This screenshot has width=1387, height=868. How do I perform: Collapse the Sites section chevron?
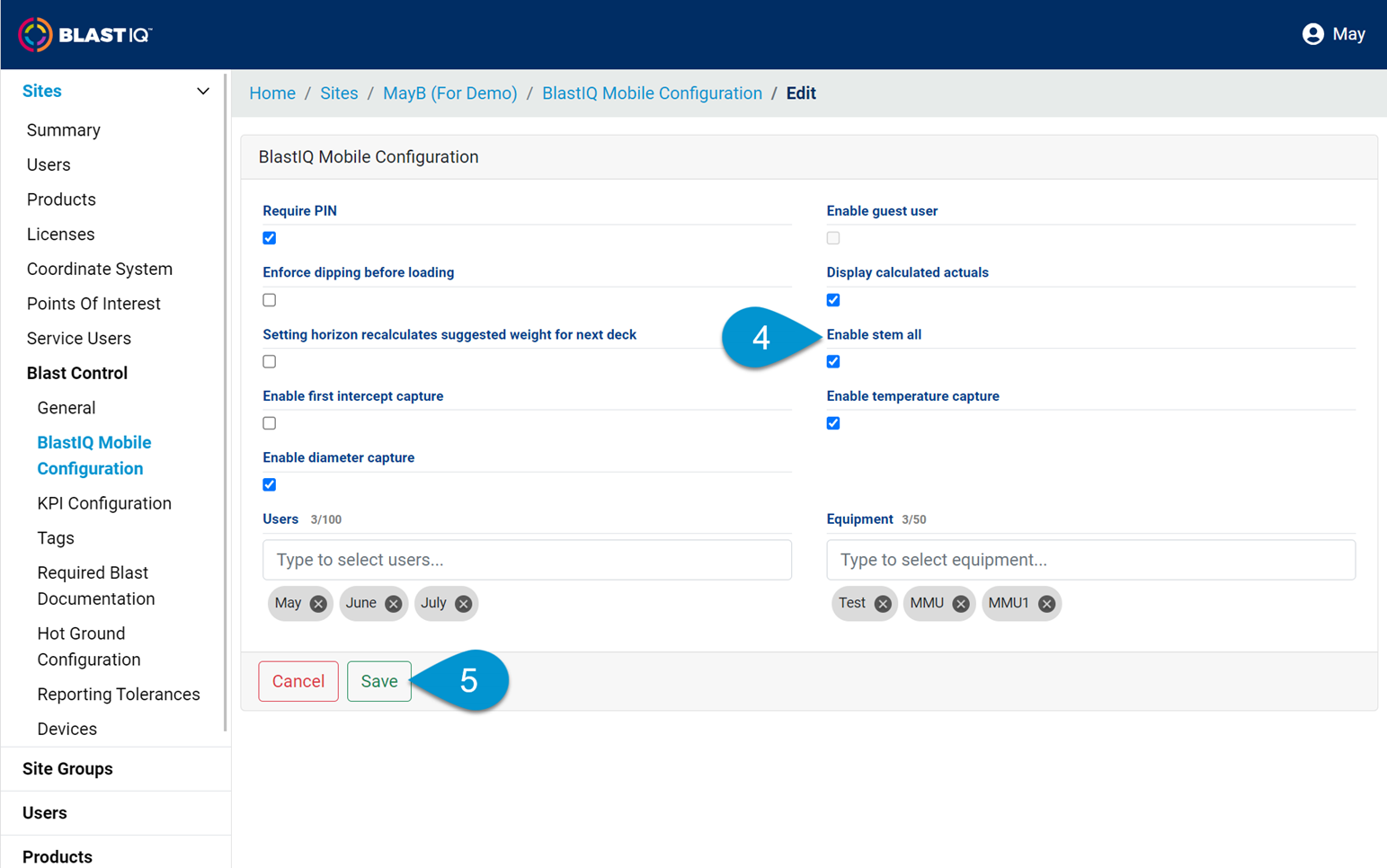pos(203,92)
